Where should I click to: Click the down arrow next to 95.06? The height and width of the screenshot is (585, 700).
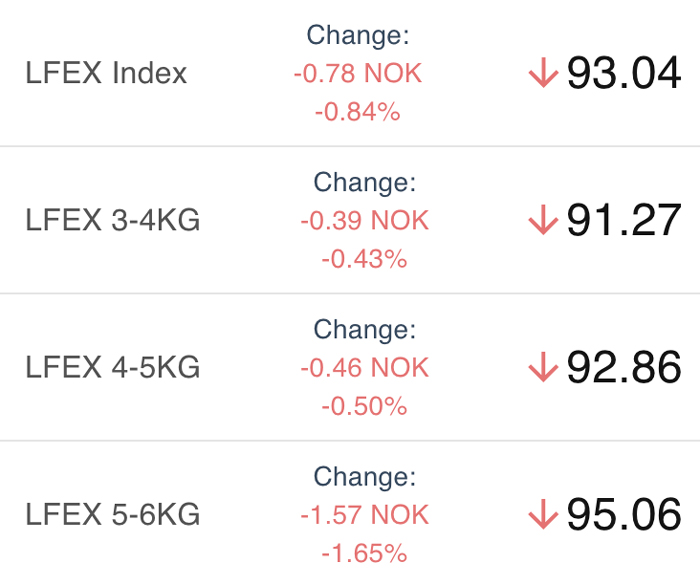(543, 514)
